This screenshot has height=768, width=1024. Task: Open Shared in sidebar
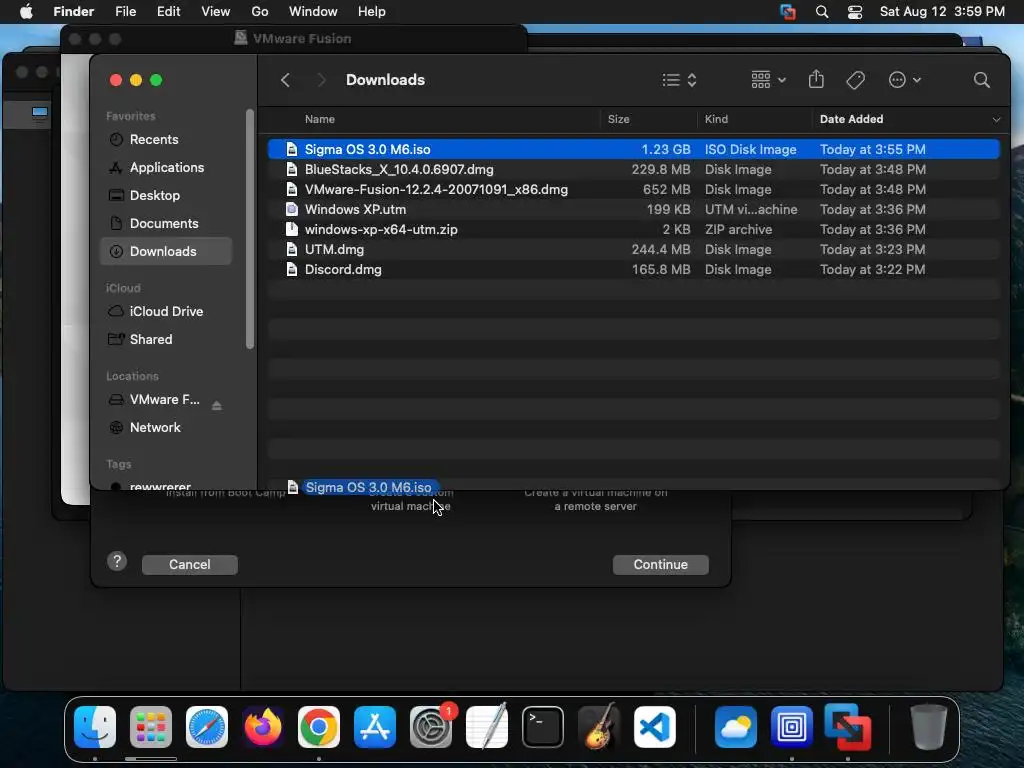[x=167, y=340]
